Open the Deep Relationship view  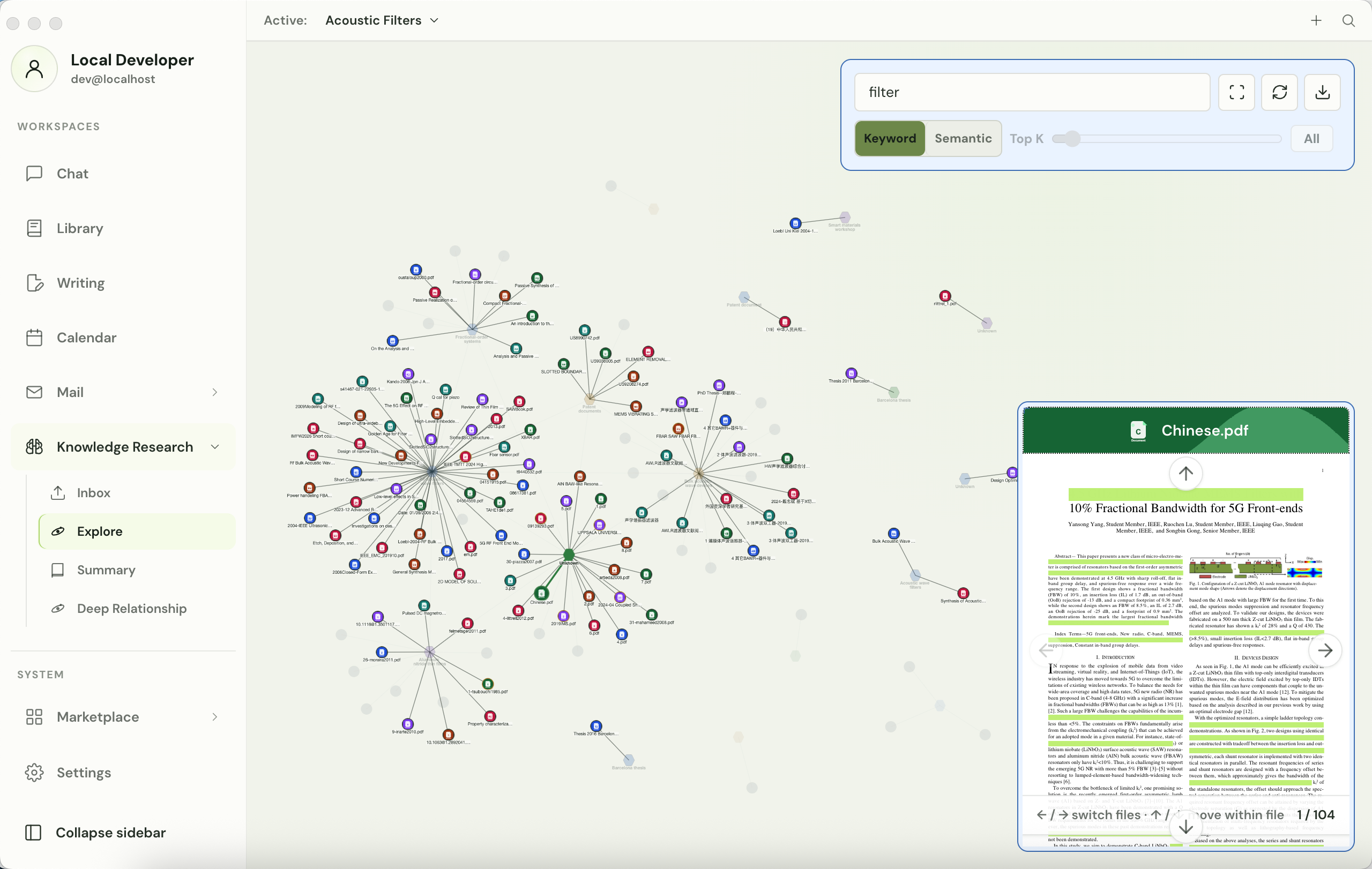tap(137, 609)
